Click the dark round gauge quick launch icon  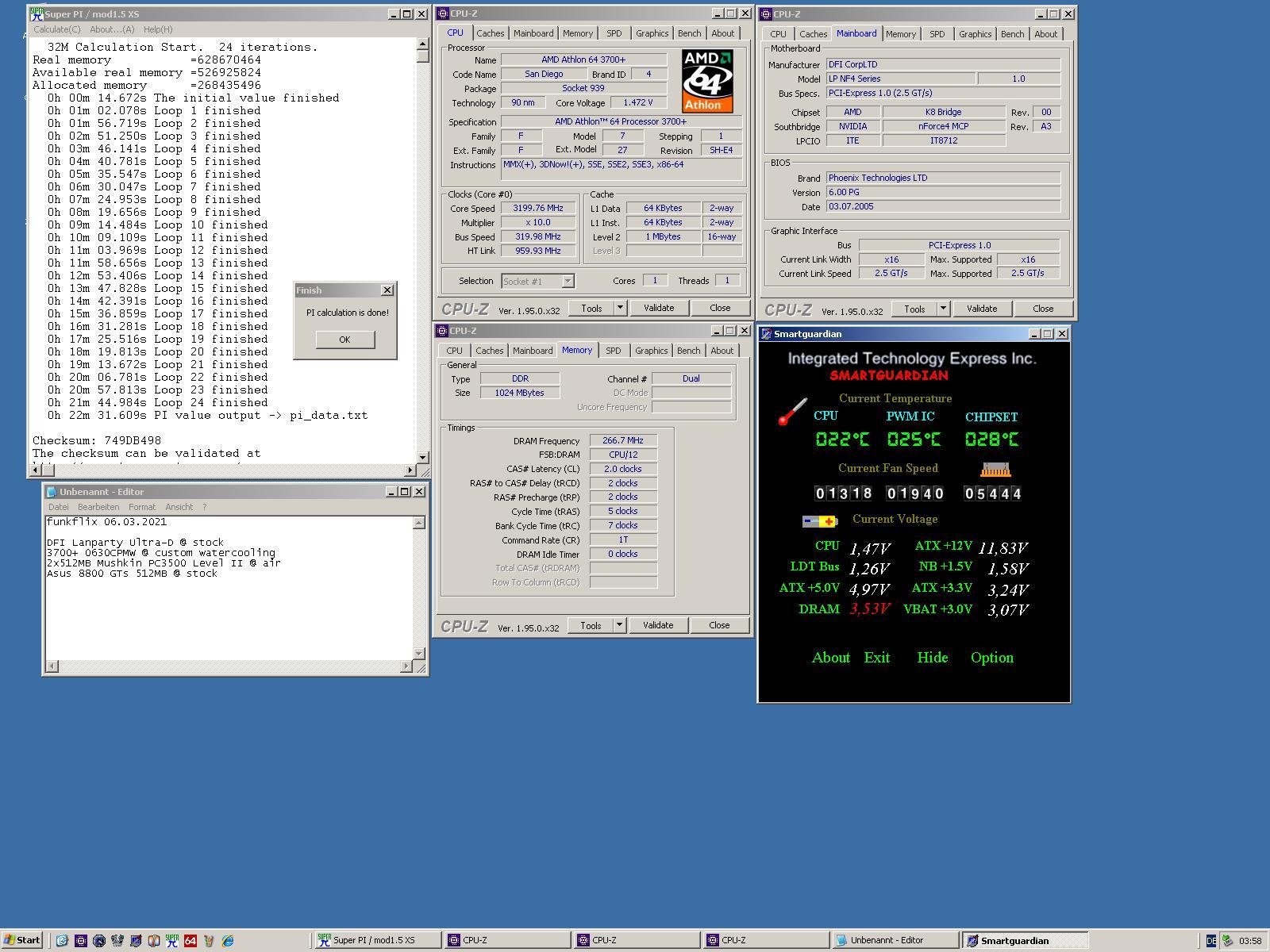[99, 941]
